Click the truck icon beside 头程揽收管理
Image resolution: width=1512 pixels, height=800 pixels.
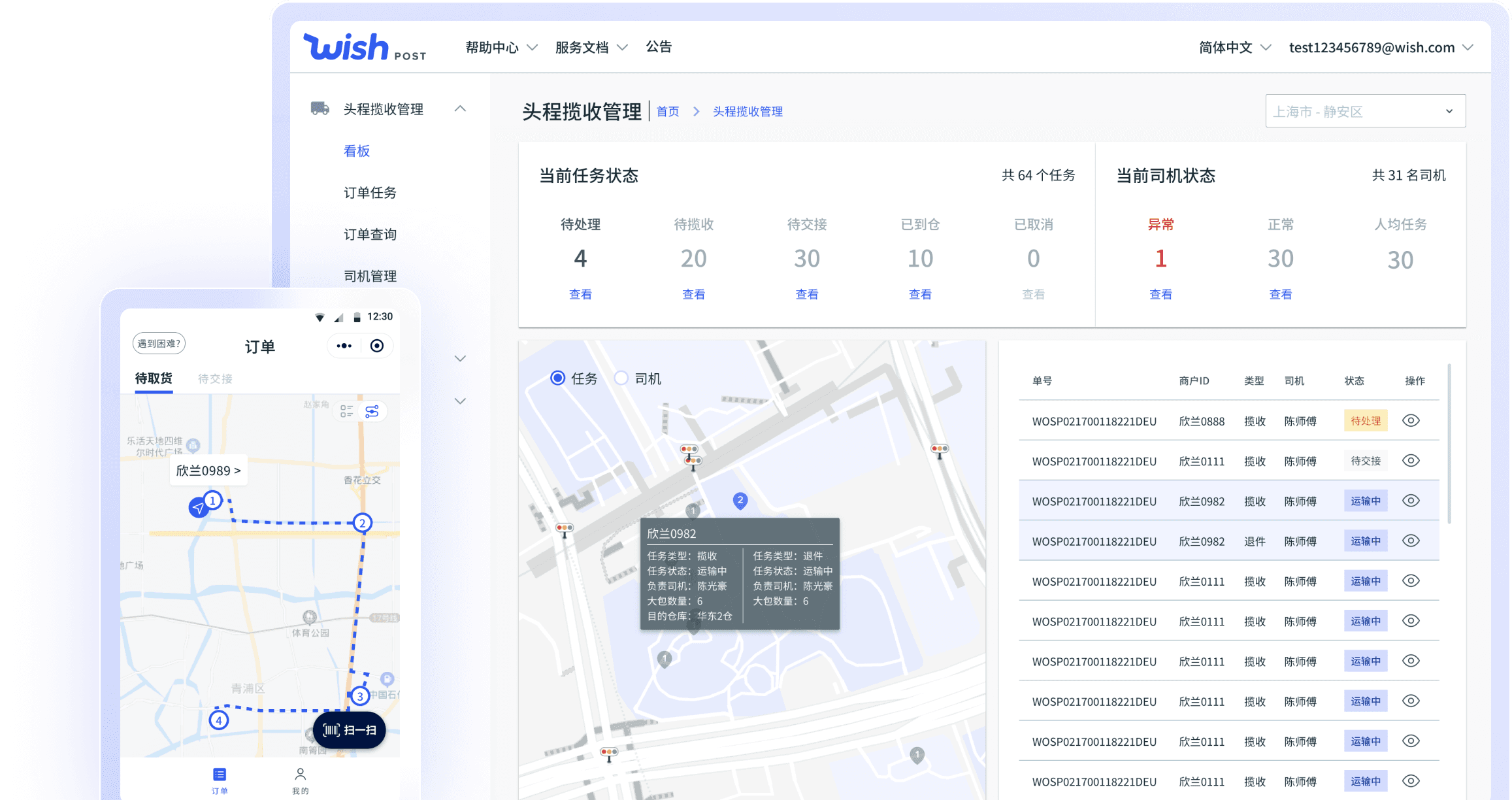coord(320,108)
